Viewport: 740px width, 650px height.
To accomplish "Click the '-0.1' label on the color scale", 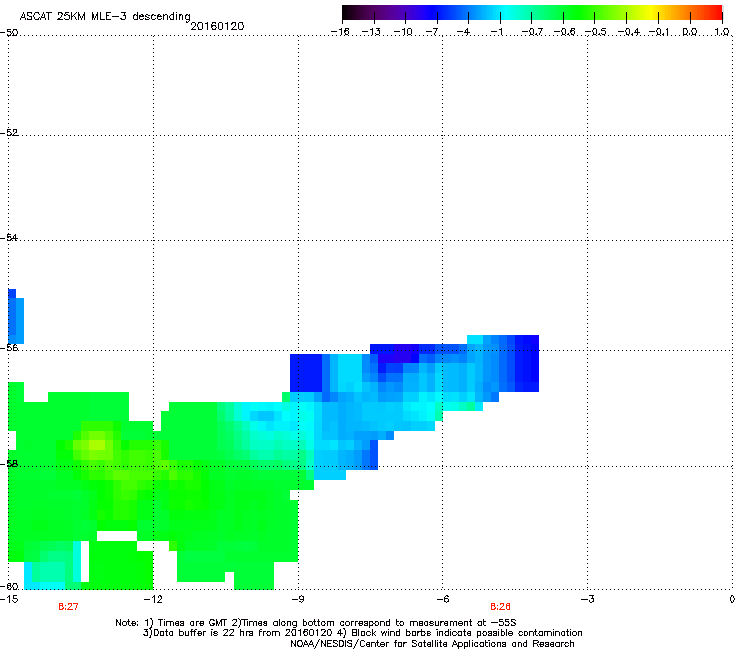I will (x=659, y=32).
